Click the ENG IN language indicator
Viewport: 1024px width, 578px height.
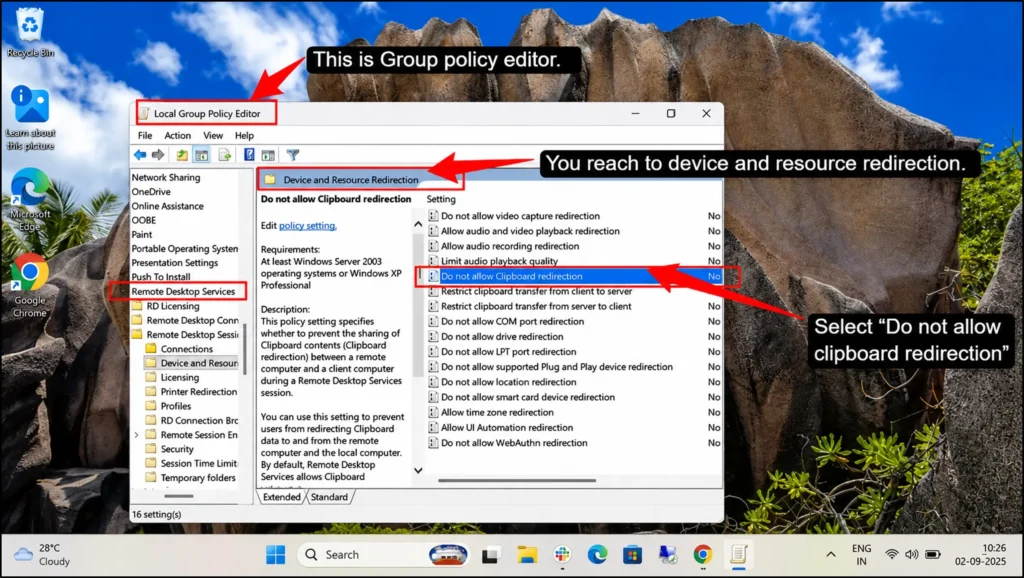pos(861,554)
